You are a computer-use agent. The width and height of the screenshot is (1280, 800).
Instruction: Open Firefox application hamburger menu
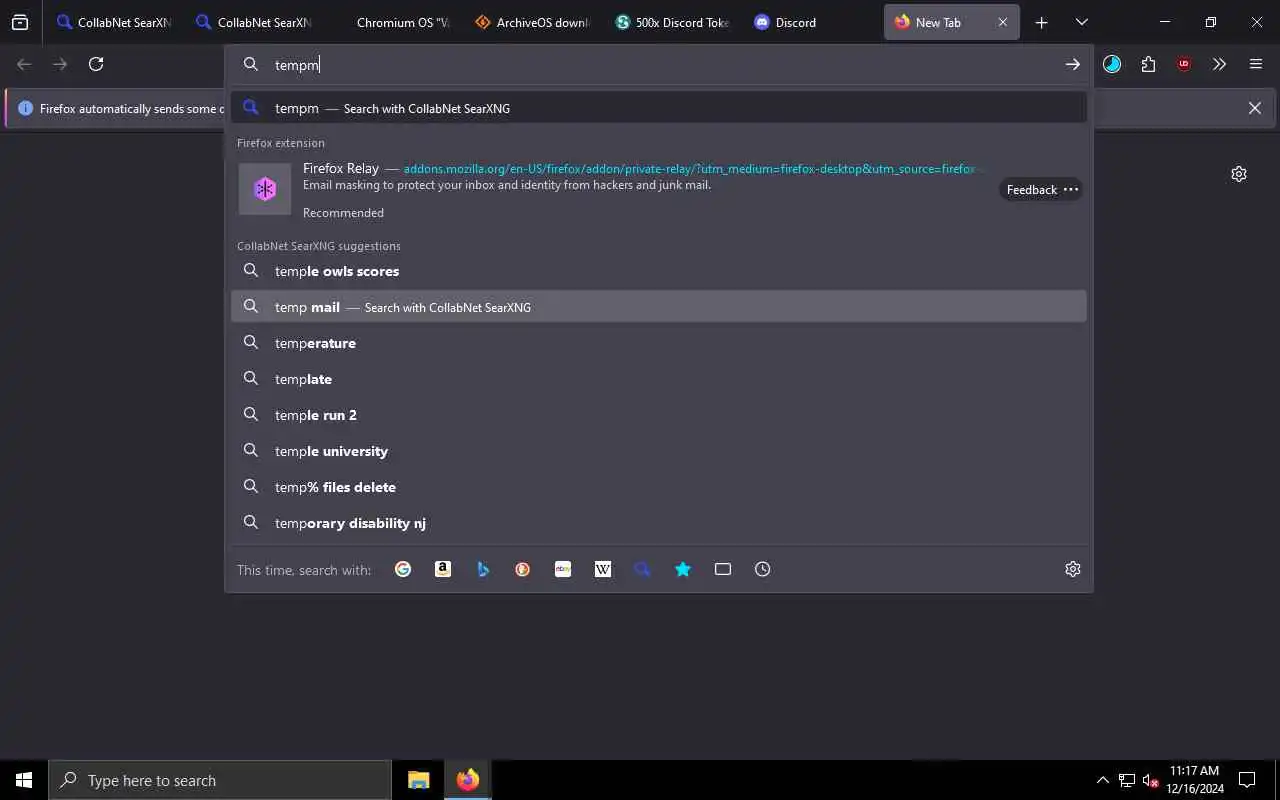(x=1256, y=64)
